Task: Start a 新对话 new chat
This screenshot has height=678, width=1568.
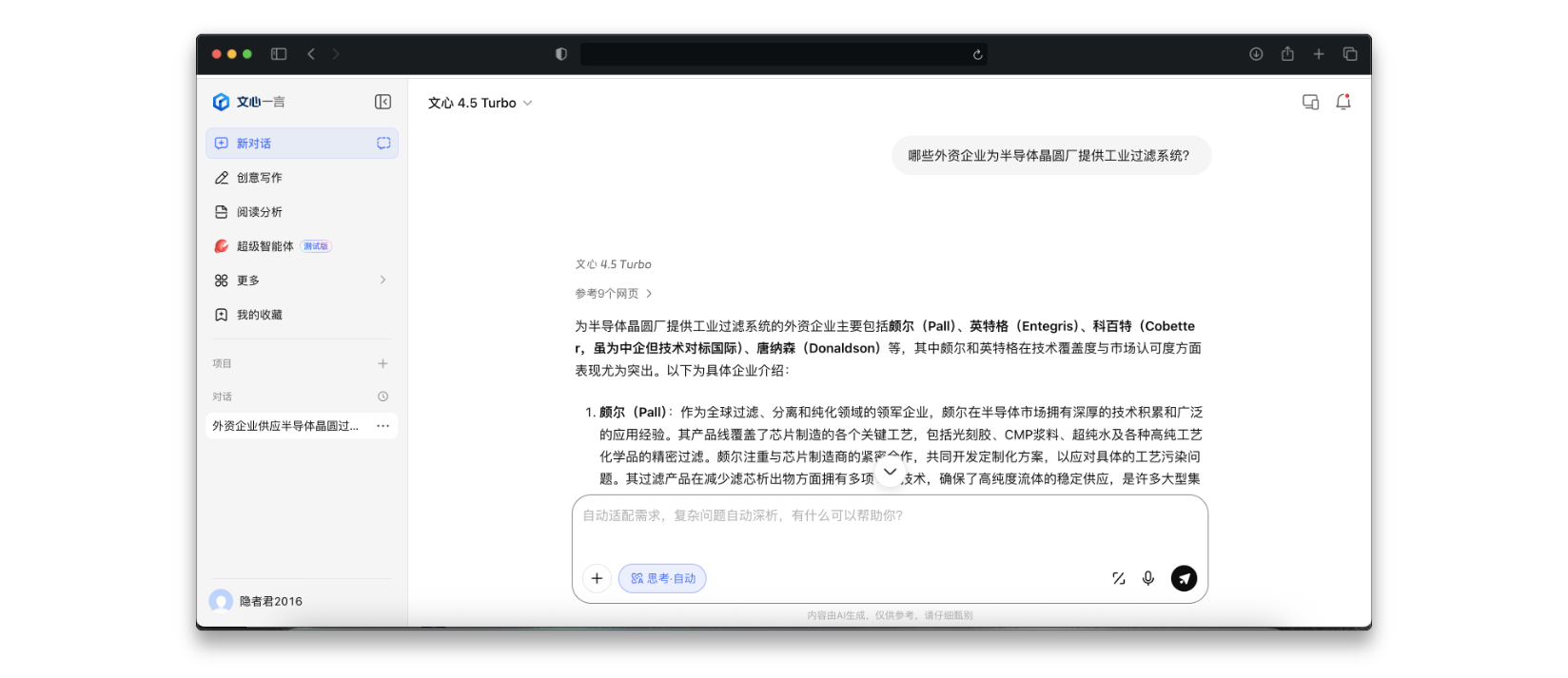Action: coord(302,144)
